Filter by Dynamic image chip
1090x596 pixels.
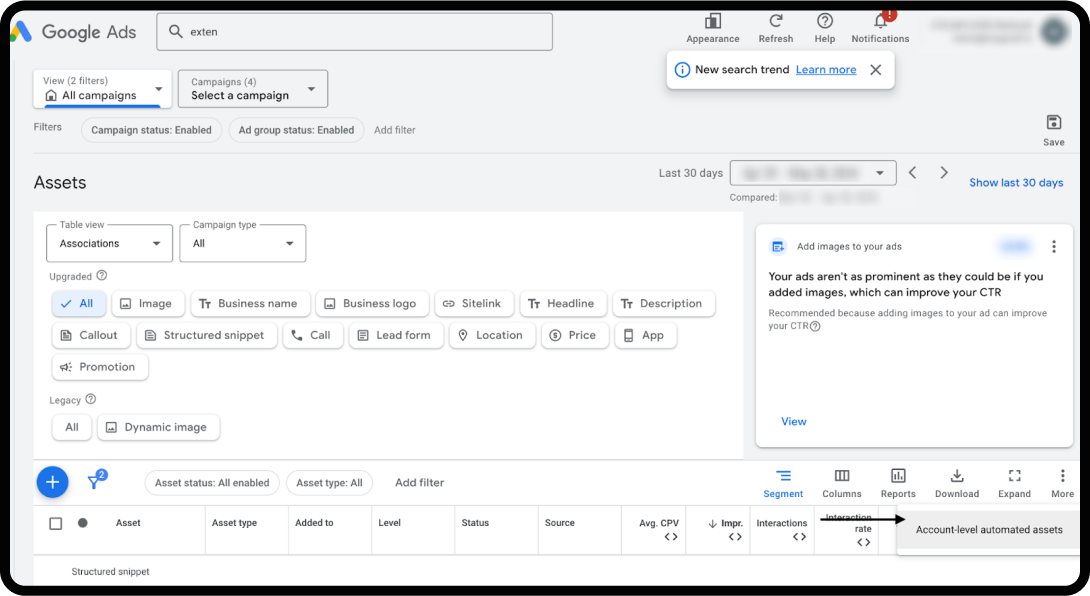point(158,427)
